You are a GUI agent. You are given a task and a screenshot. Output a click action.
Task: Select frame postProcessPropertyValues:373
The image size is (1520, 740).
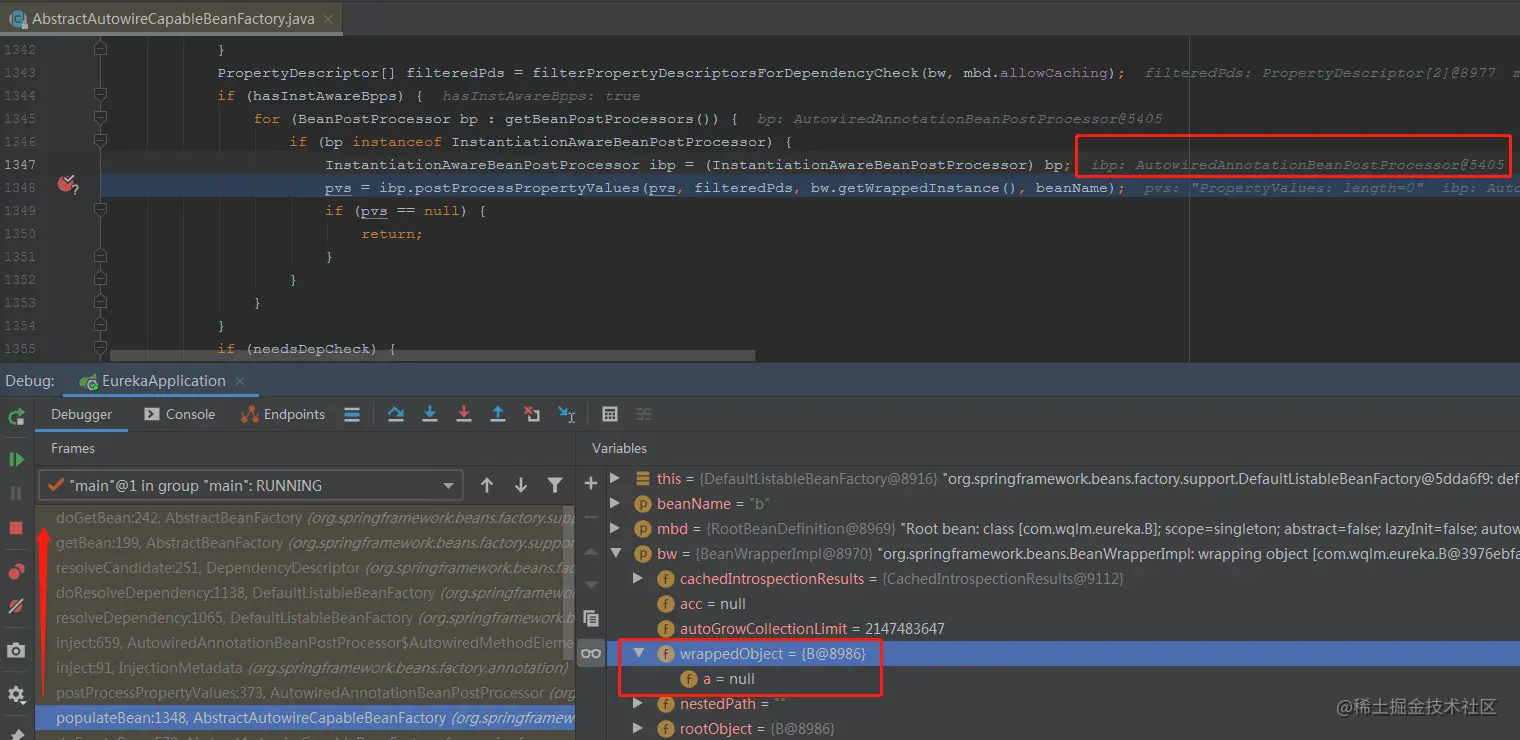coord(305,693)
